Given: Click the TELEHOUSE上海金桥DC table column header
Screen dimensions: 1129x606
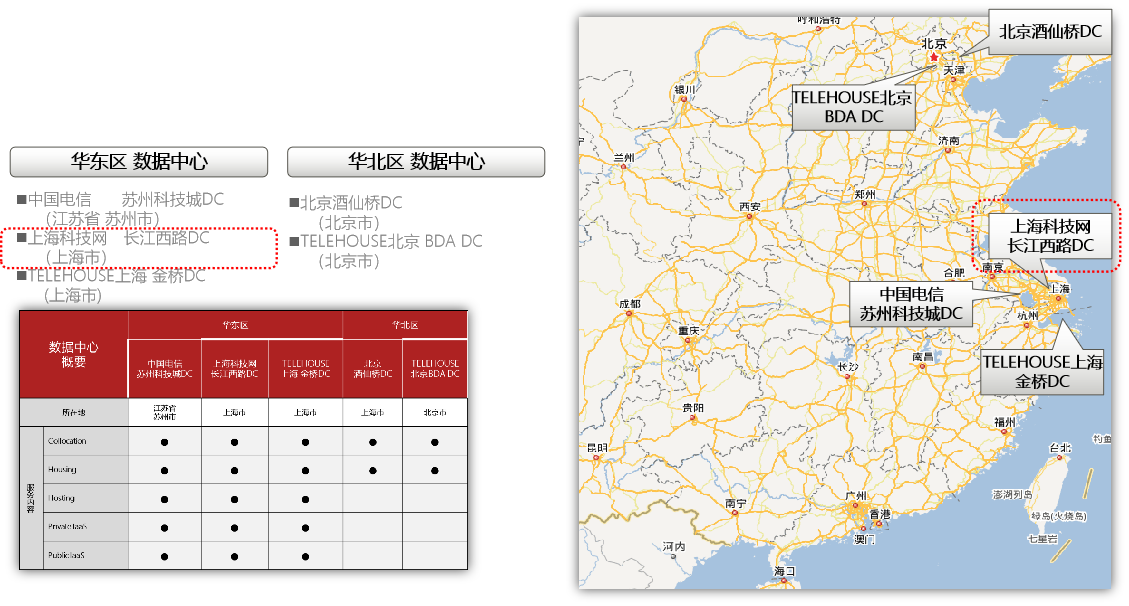Looking at the screenshot, I should (306, 368).
